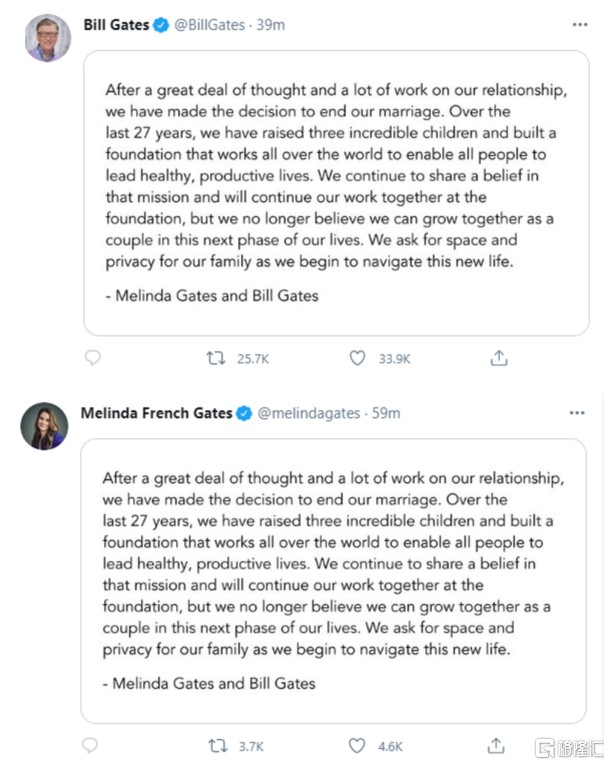Open Bill Gates' statement image
610x765 pixels.
point(335,192)
